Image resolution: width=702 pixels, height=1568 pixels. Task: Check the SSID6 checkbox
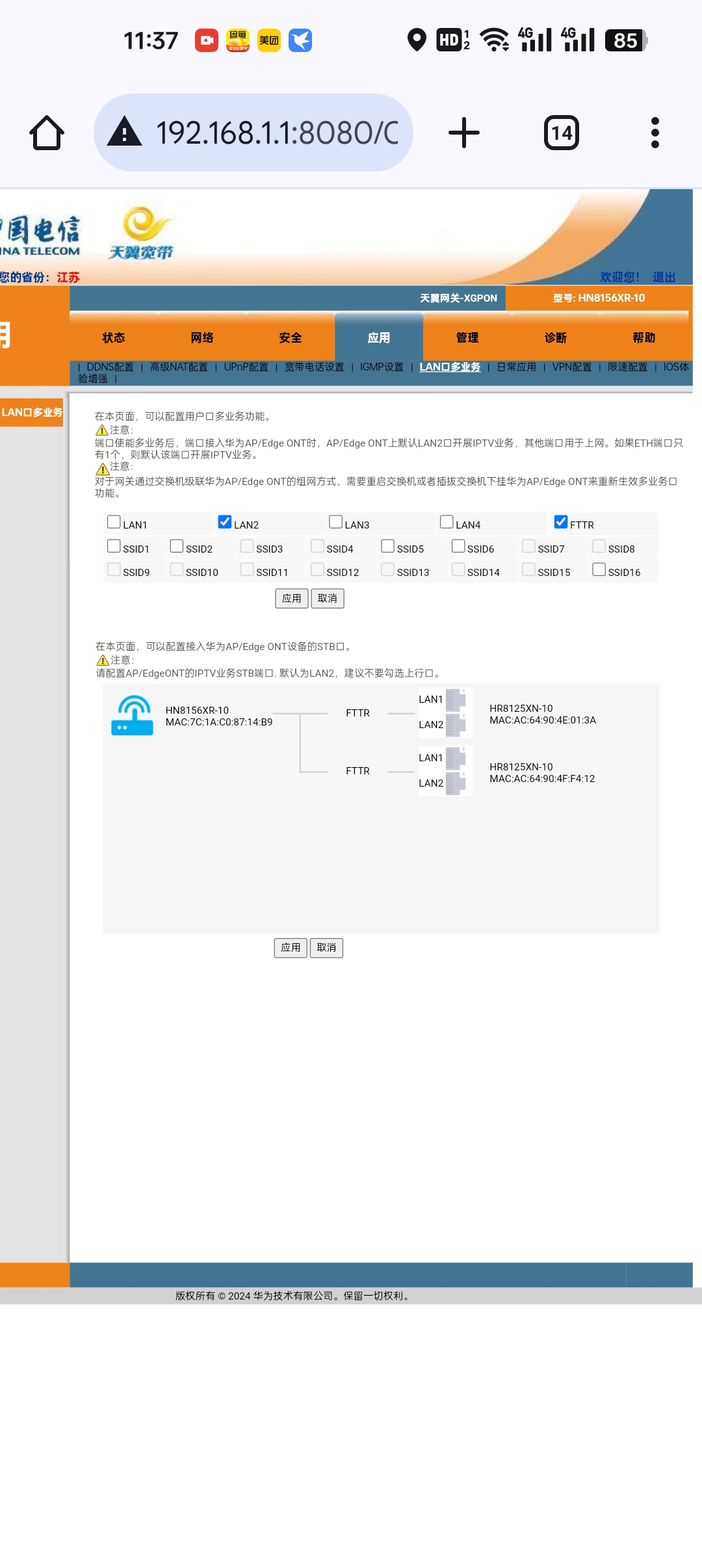coord(458,546)
